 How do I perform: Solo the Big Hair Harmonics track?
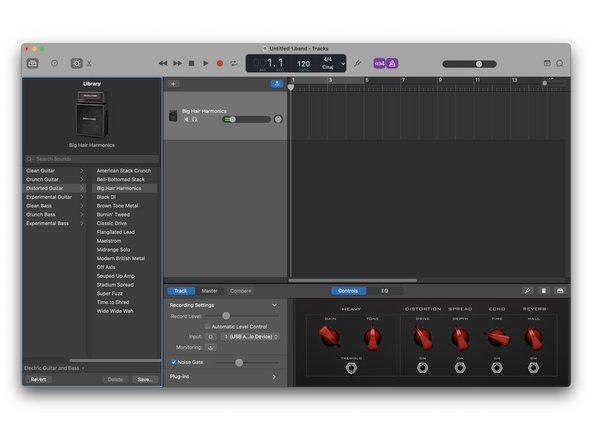194,119
